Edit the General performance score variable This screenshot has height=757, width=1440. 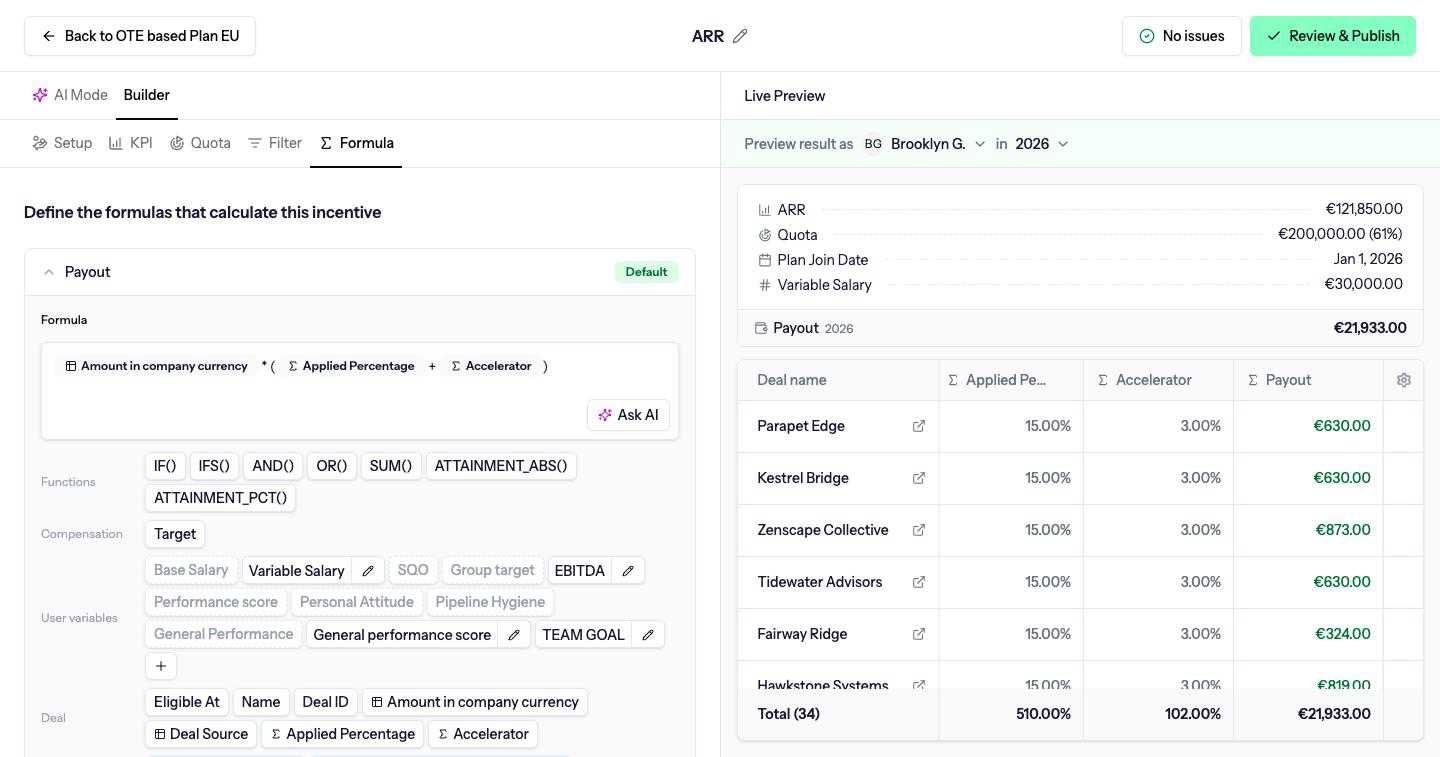point(514,634)
